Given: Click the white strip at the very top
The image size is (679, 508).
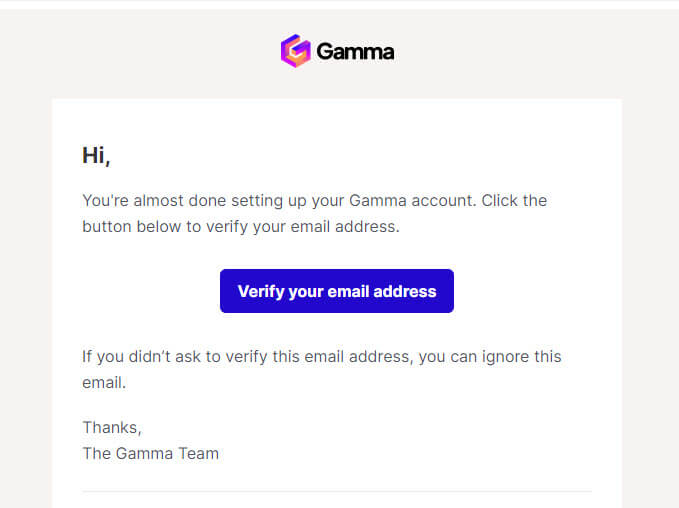Looking at the screenshot, I should (x=340, y=4).
